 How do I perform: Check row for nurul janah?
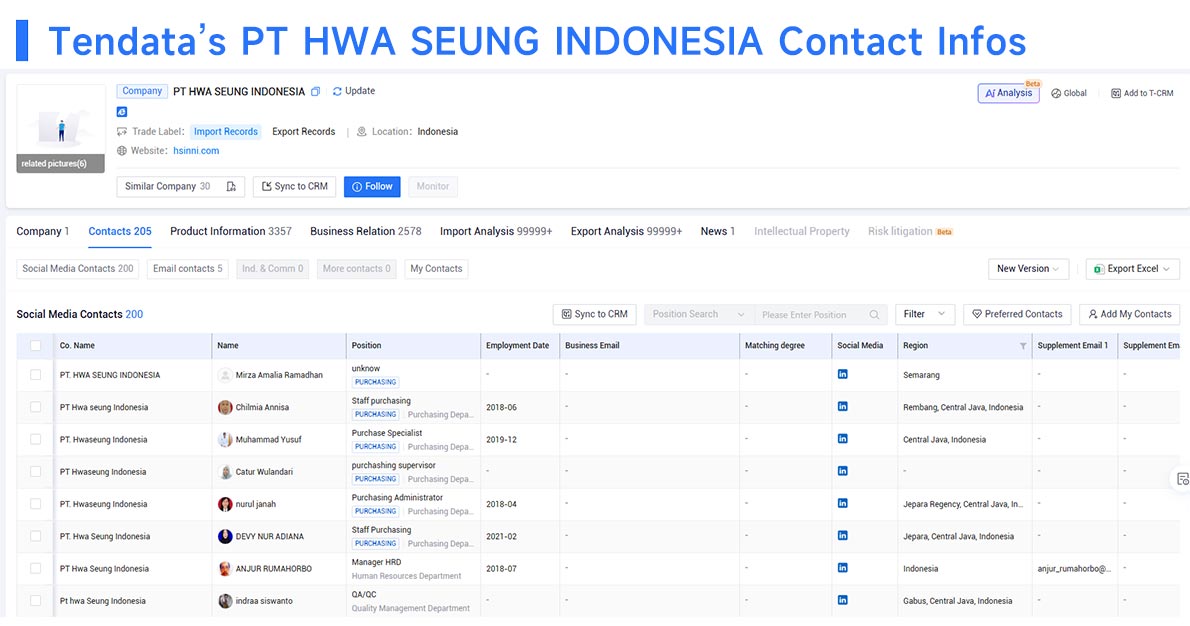click(36, 504)
